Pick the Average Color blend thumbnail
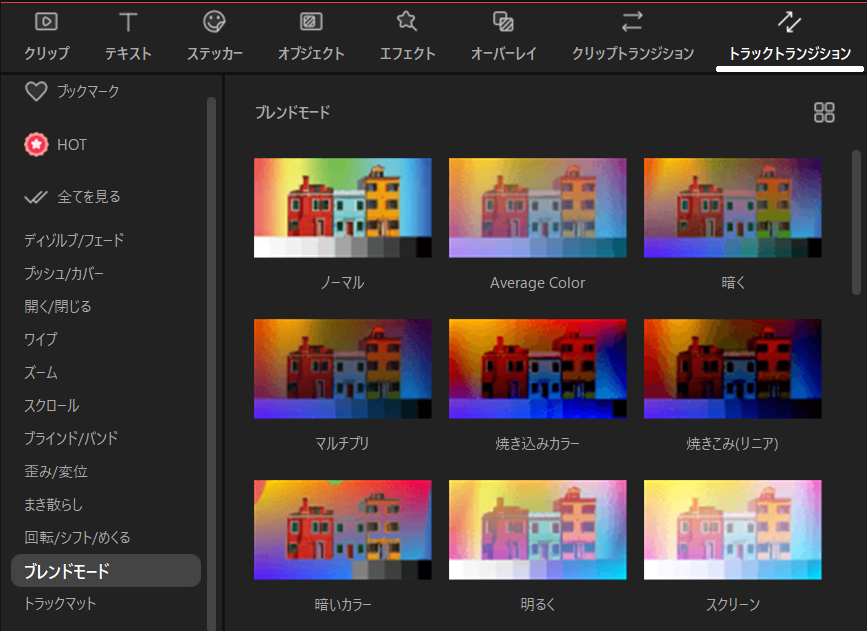 click(x=537, y=208)
